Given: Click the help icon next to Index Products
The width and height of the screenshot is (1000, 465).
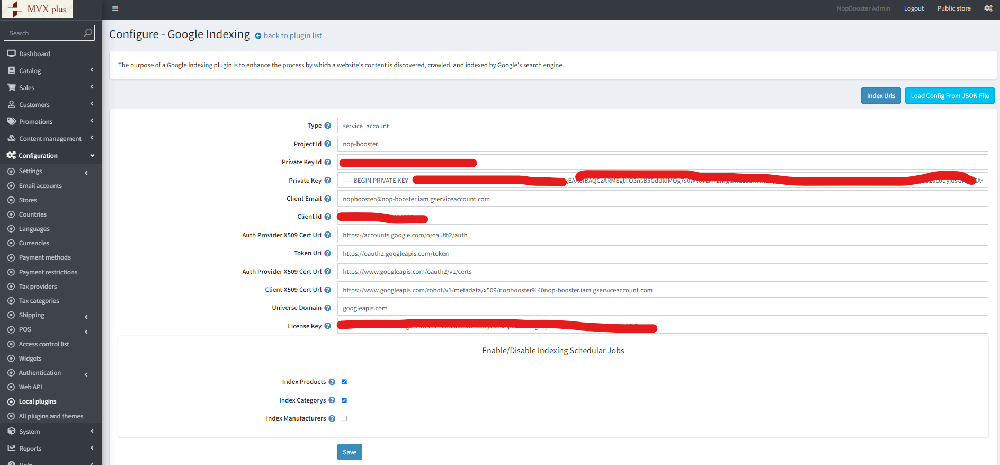Looking at the screenshot, I should click(x=332, y=382).
